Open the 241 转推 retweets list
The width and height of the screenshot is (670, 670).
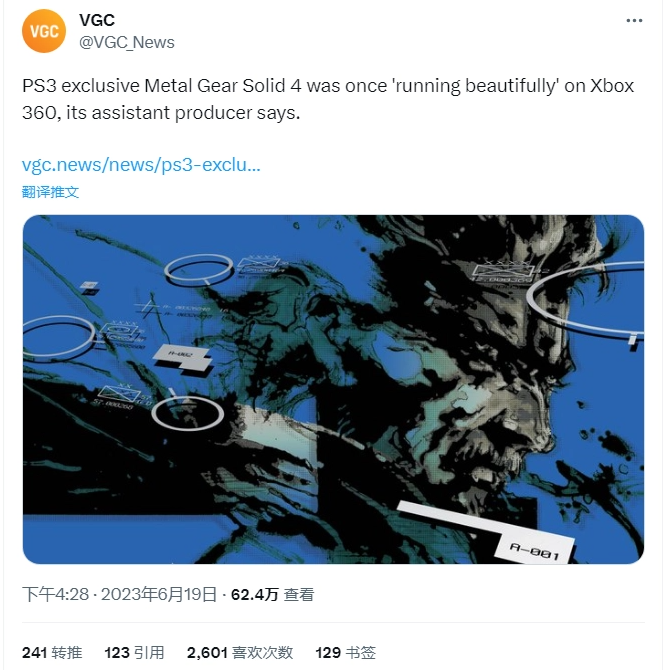52,652
